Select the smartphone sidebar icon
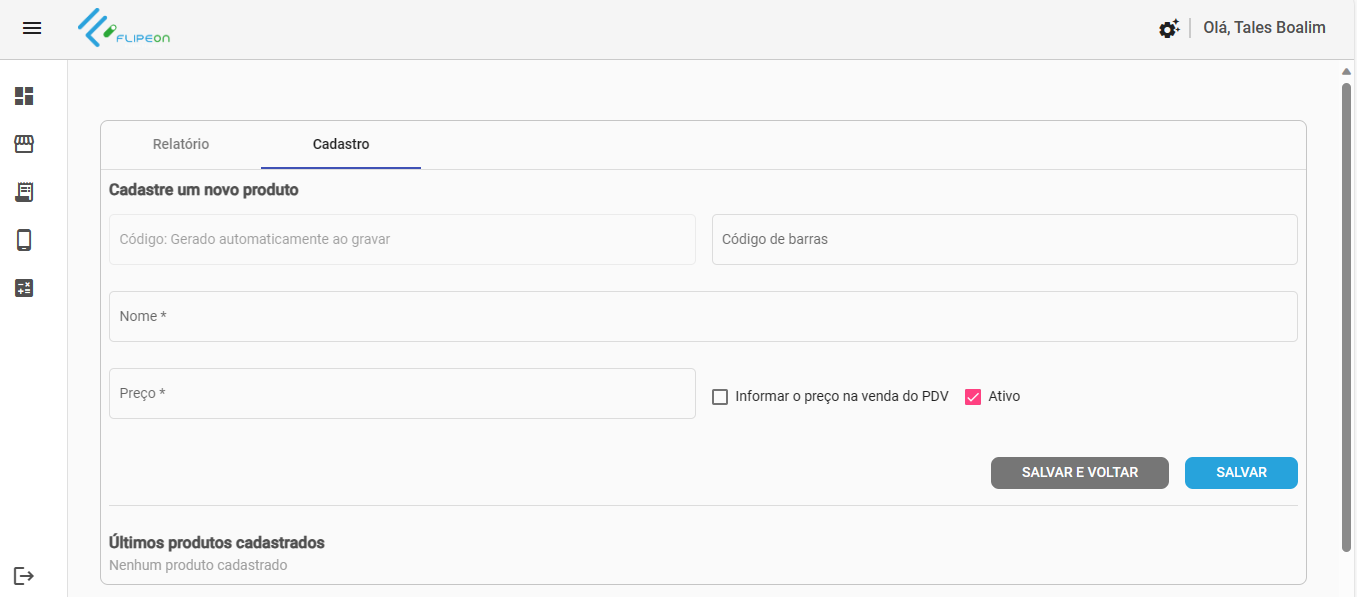1357x597 pixels. click(x=24, y=240)
